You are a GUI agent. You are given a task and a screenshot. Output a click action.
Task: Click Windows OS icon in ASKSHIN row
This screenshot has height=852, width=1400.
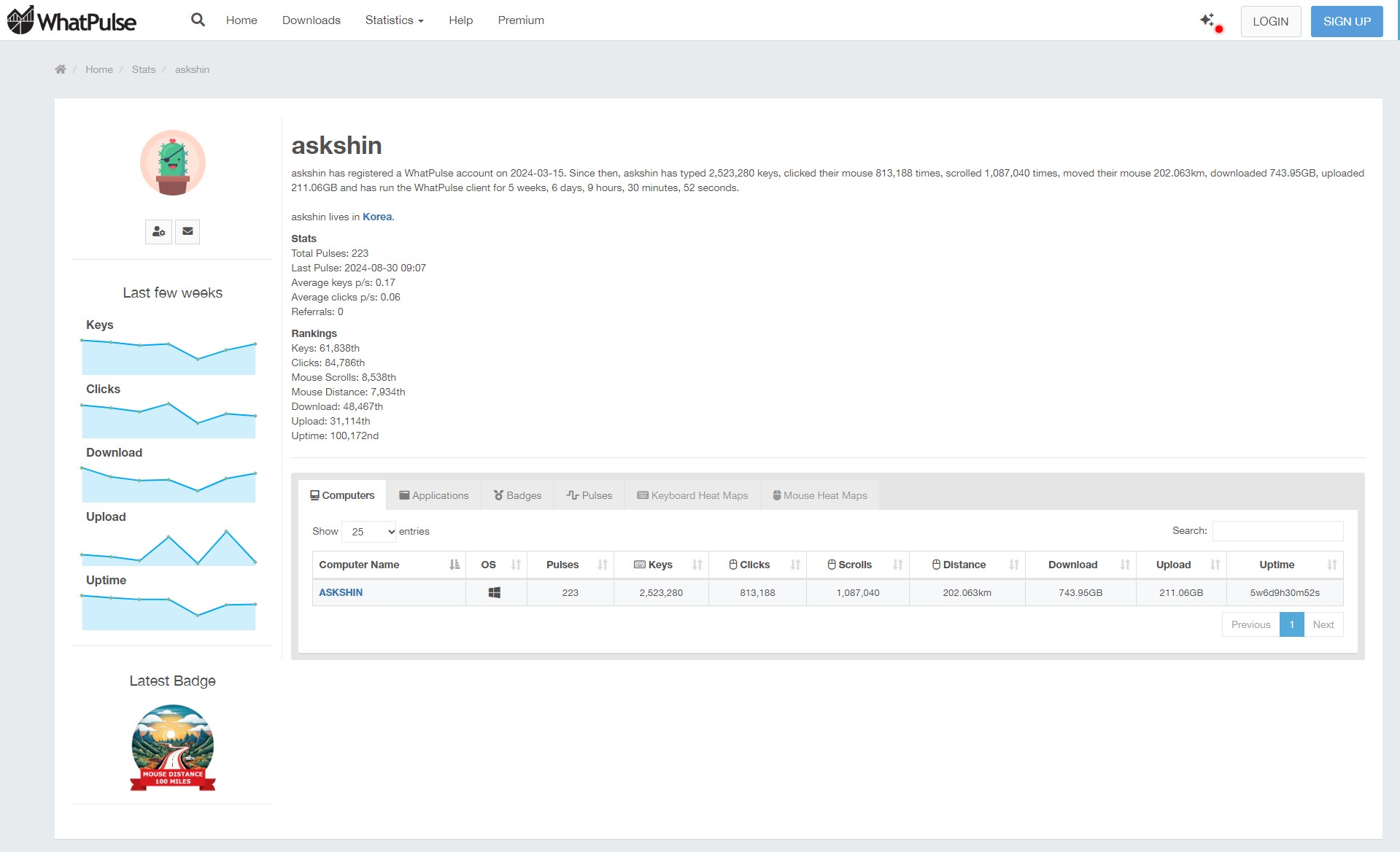coord(495,592)
